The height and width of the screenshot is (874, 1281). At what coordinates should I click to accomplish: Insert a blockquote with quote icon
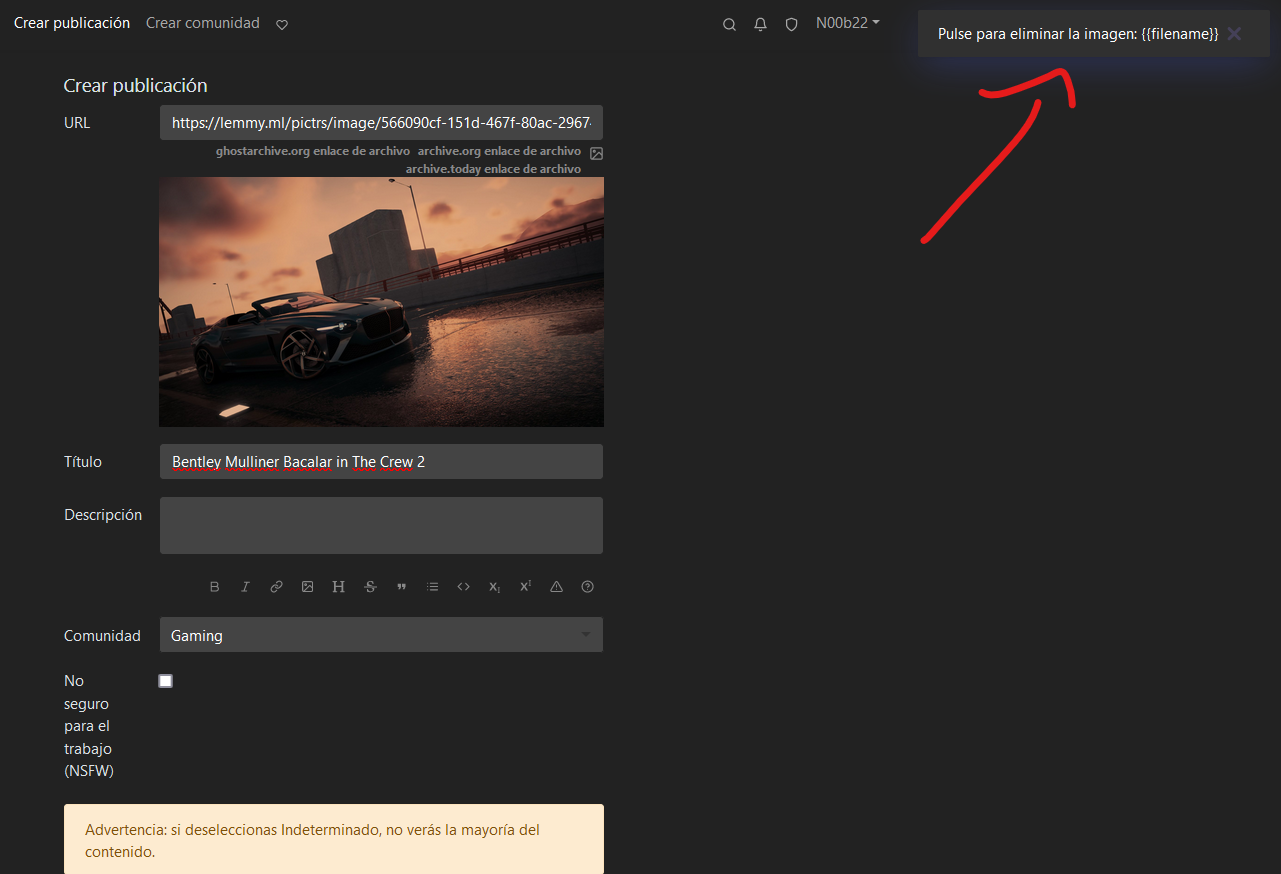click(x=401, y=587)
